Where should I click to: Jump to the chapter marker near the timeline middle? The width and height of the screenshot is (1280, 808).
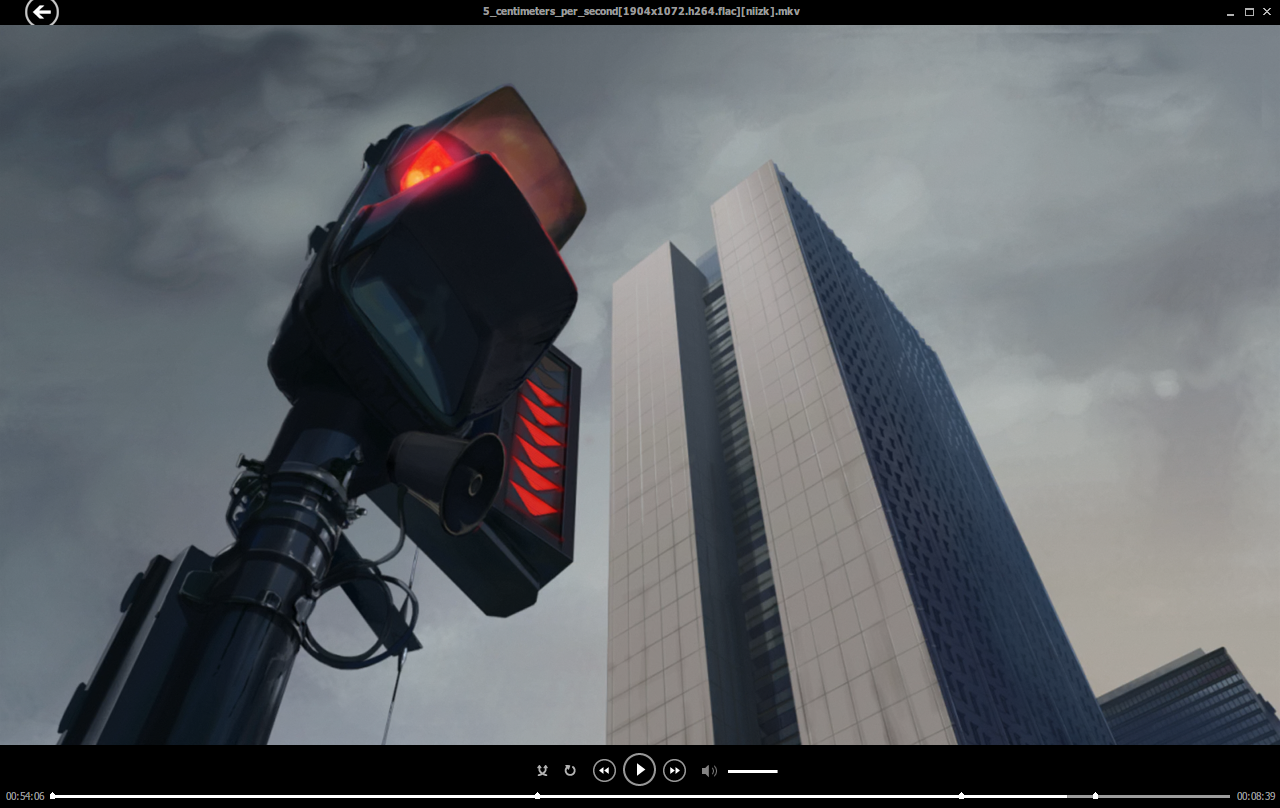point(538,796)
